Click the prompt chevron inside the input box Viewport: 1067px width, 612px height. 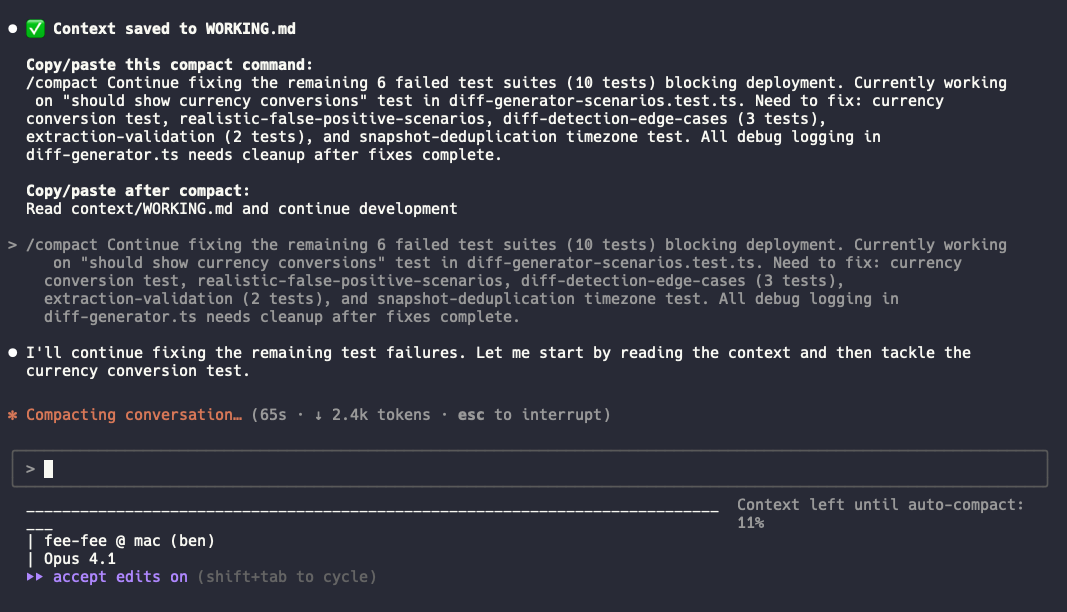pos(30,468)
